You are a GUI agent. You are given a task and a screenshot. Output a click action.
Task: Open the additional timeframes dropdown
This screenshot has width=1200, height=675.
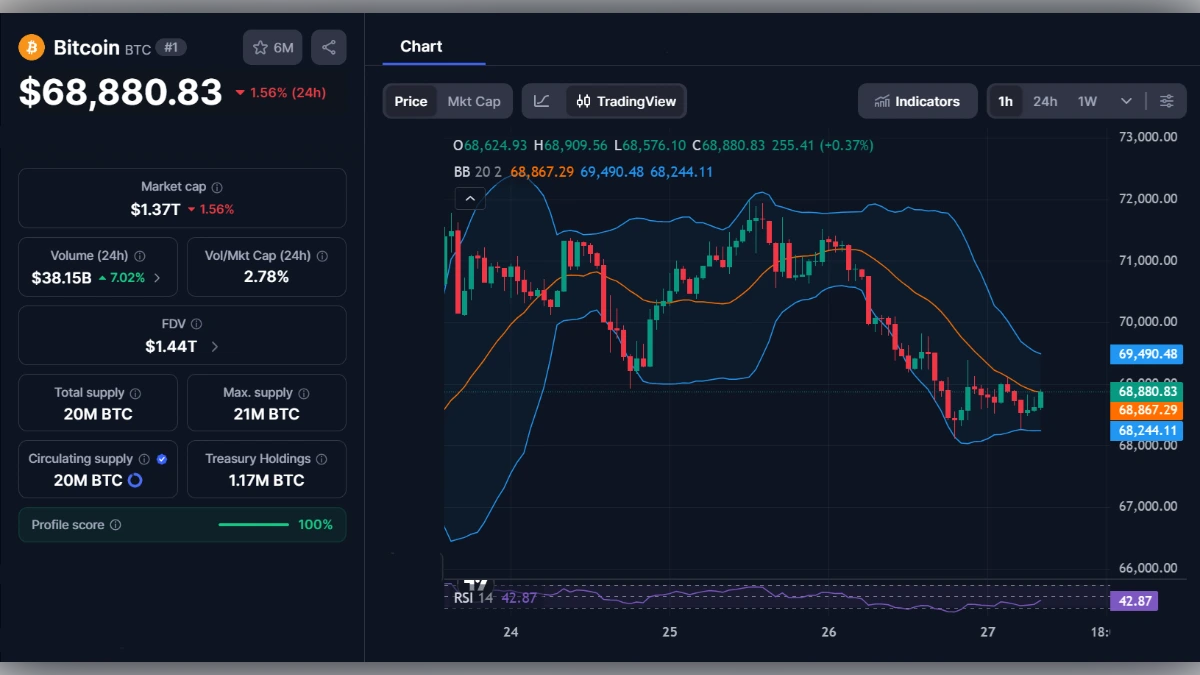click(x=1126, y=100)
